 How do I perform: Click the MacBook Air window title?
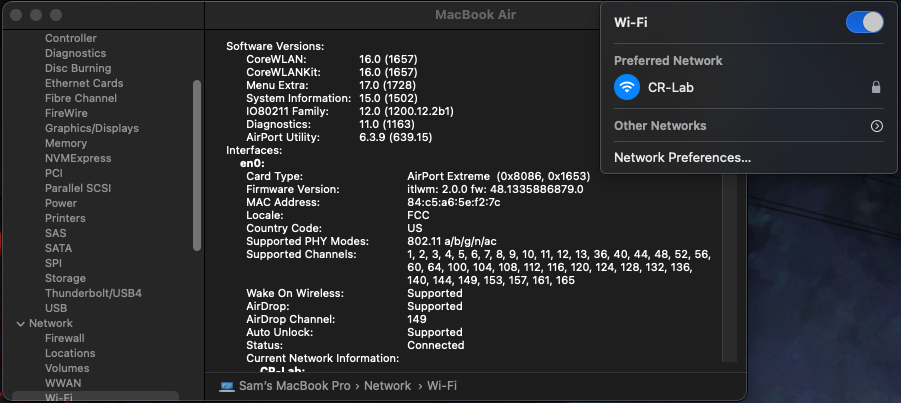click(x=475, y=14)
